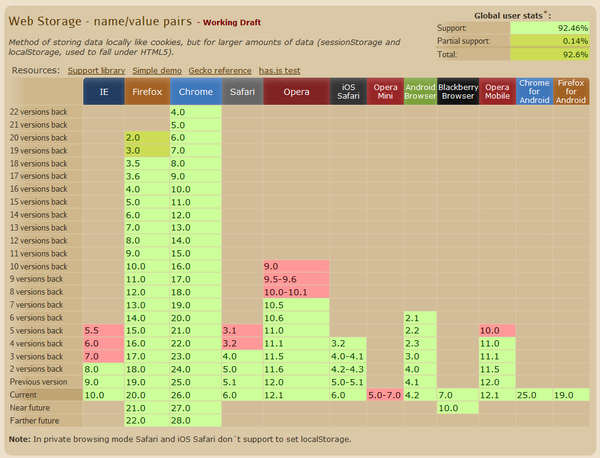This screenshot has width=600, height=458.
Task: Select the Chrome for Android header
Action: 534,91
